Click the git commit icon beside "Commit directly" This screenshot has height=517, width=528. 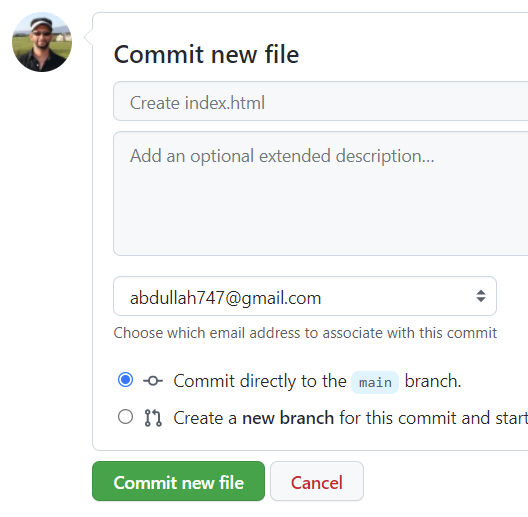point(153,381)
